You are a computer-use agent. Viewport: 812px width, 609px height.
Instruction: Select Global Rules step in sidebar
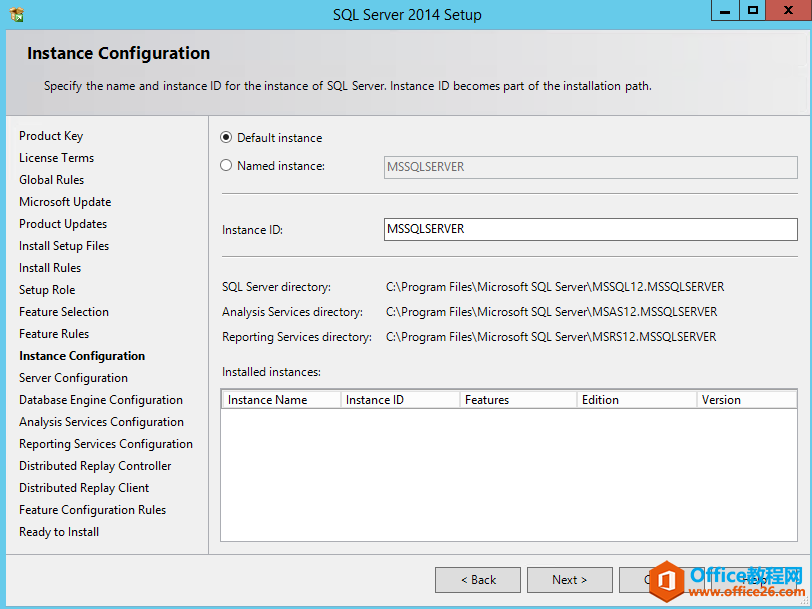click(x=51, y=180)
